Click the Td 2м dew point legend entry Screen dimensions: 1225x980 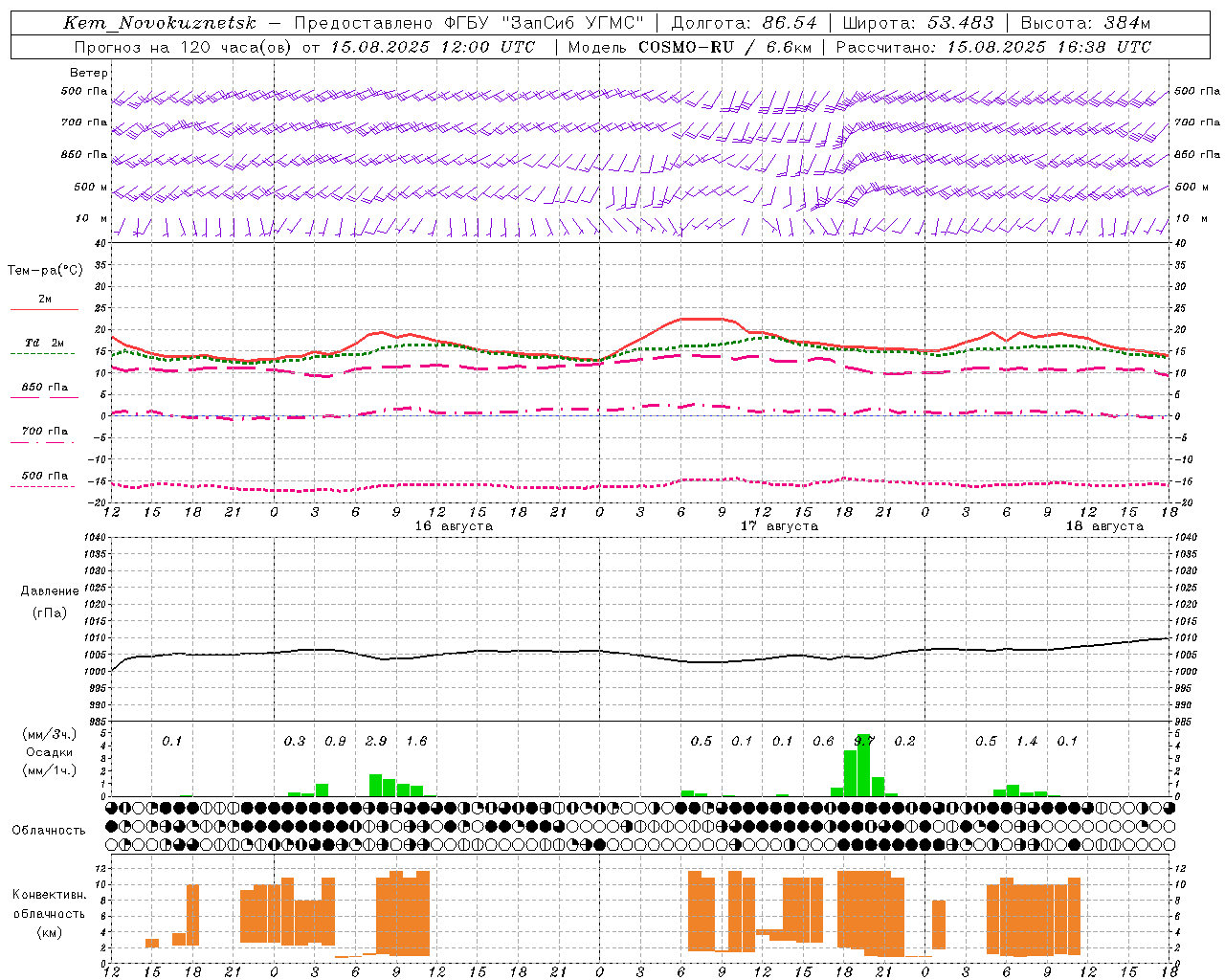click(x=45, y=343)
